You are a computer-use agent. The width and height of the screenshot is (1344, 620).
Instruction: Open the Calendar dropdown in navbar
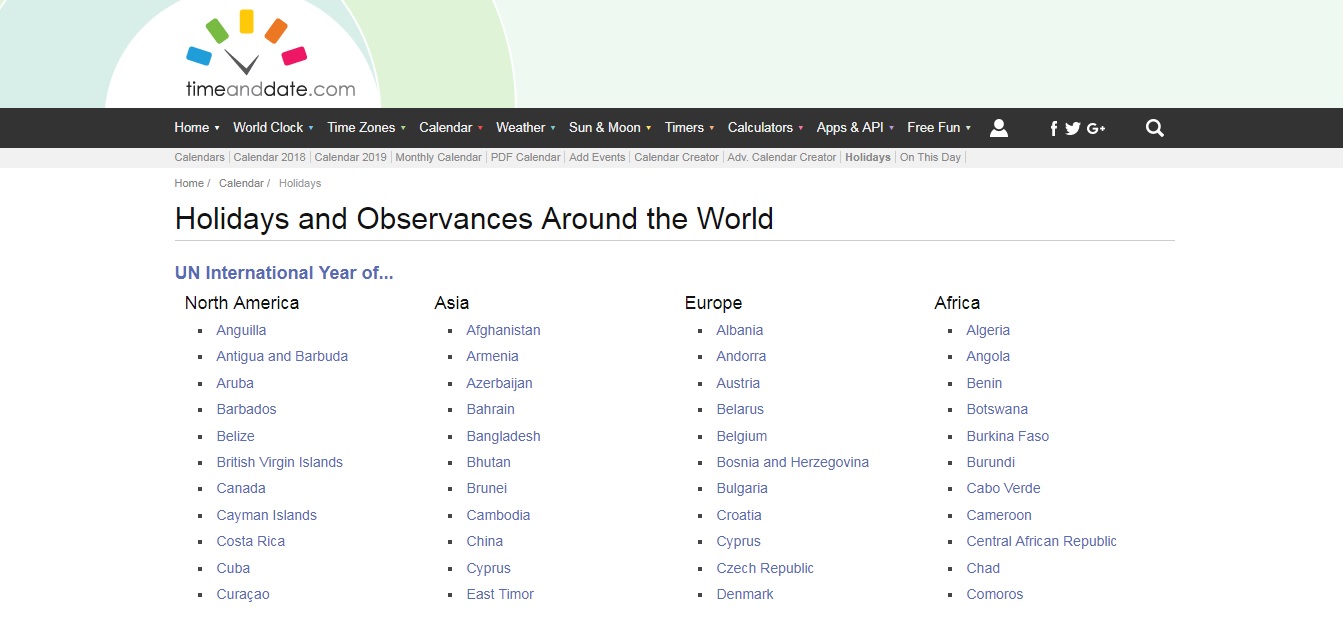(x=450, y=128)
